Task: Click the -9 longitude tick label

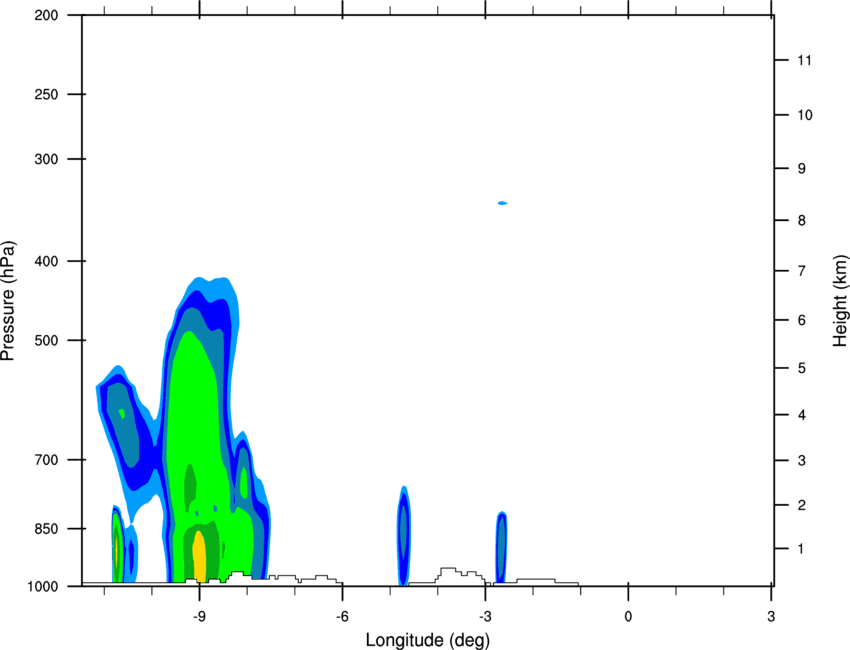Action: point(199,617)
